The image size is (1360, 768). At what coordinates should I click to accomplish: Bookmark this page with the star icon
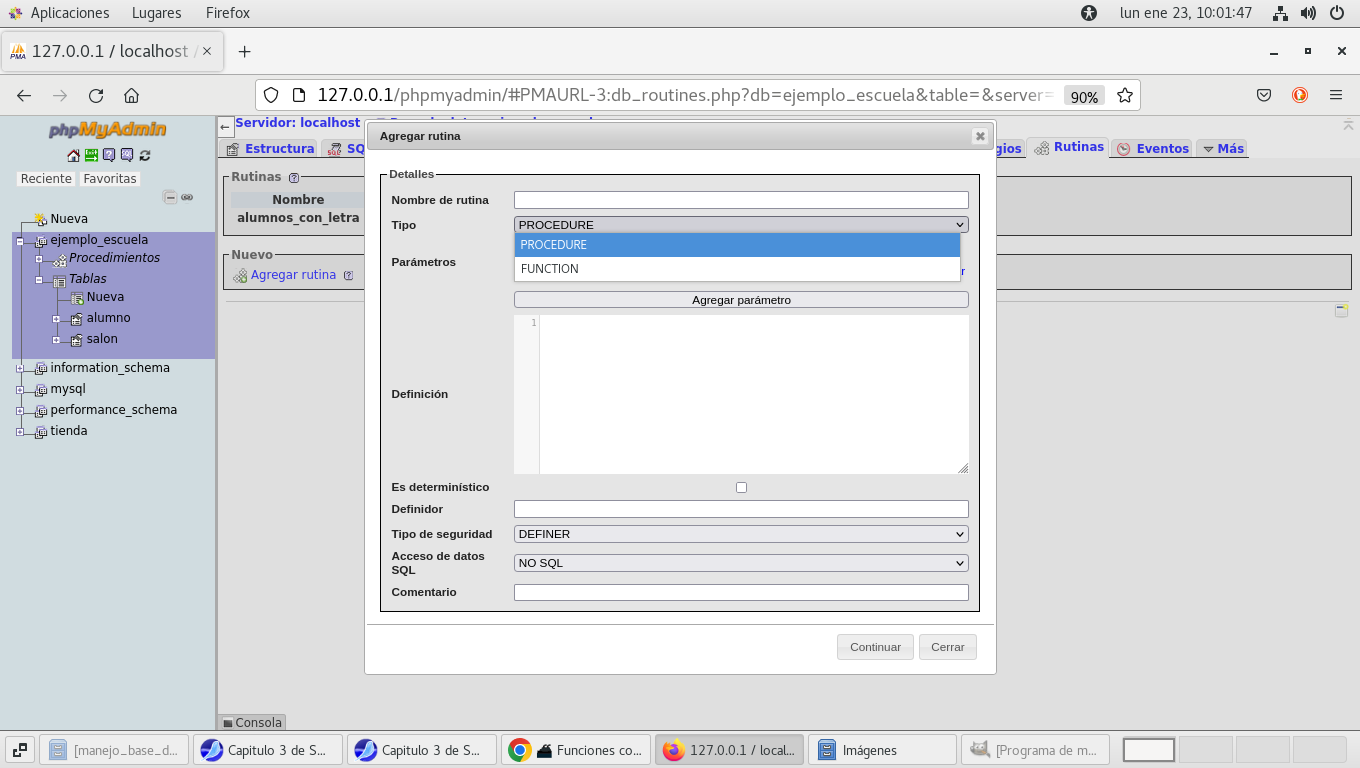pyautogui.click(x=1125, y=95)
